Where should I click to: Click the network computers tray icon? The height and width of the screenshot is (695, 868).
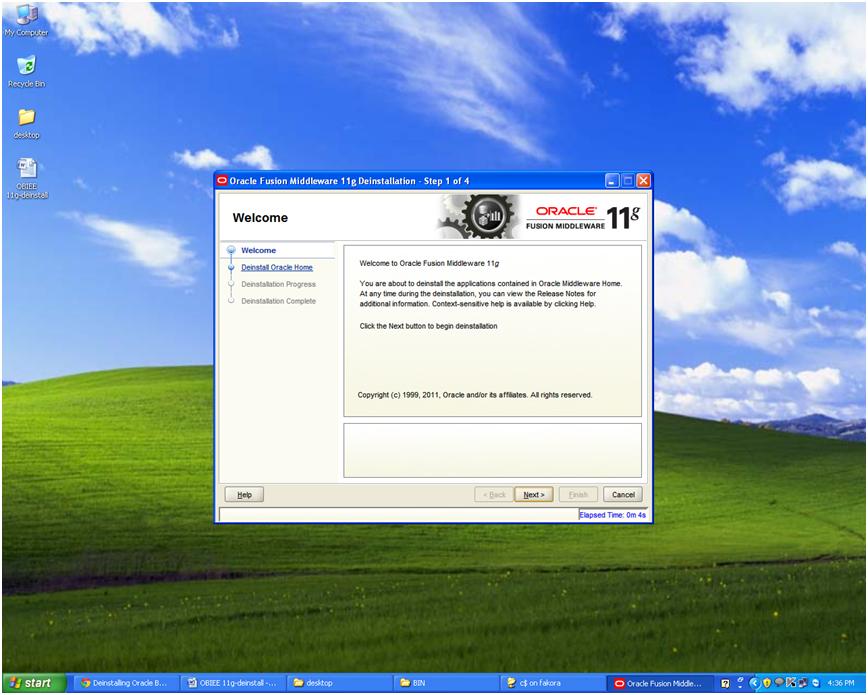(x=803, y=683)
